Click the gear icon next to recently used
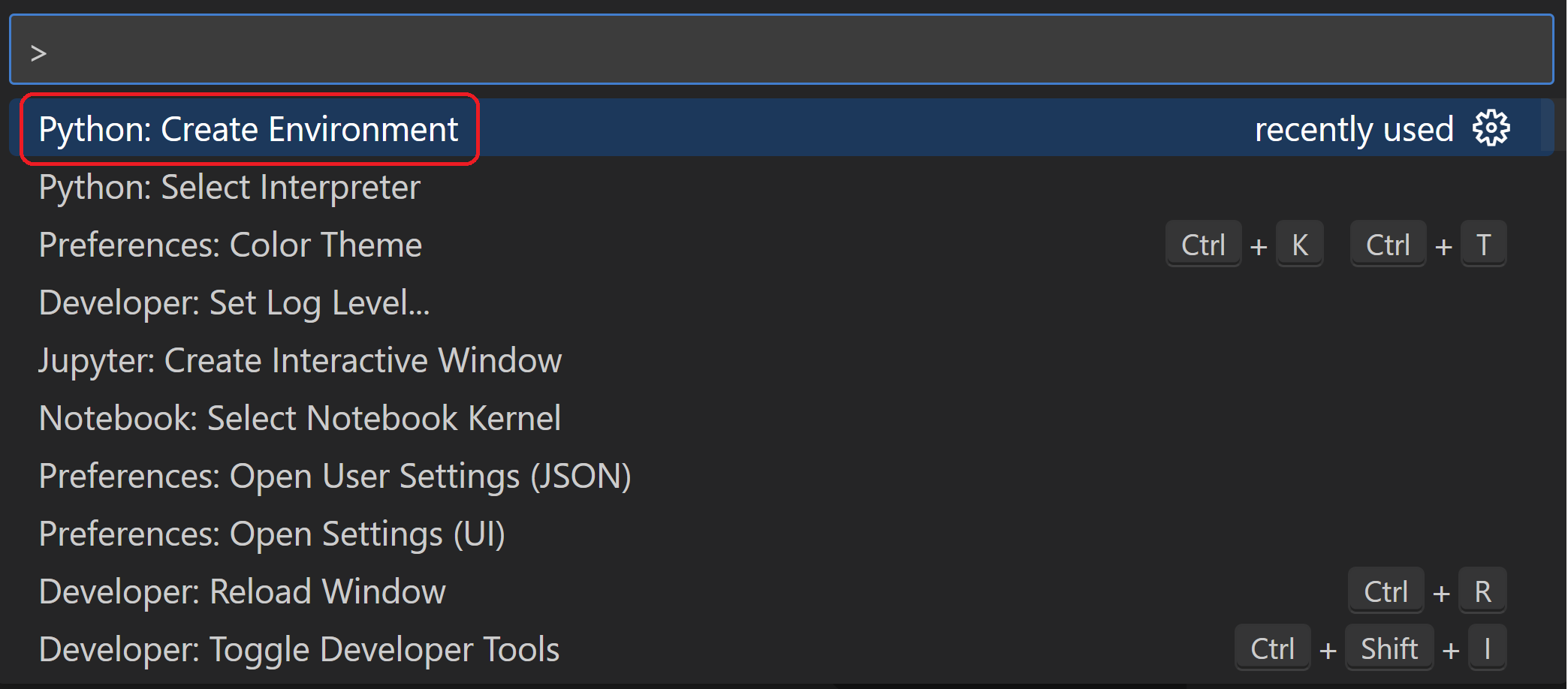The image size is (1568, 689). click(x=1491, y=128)
